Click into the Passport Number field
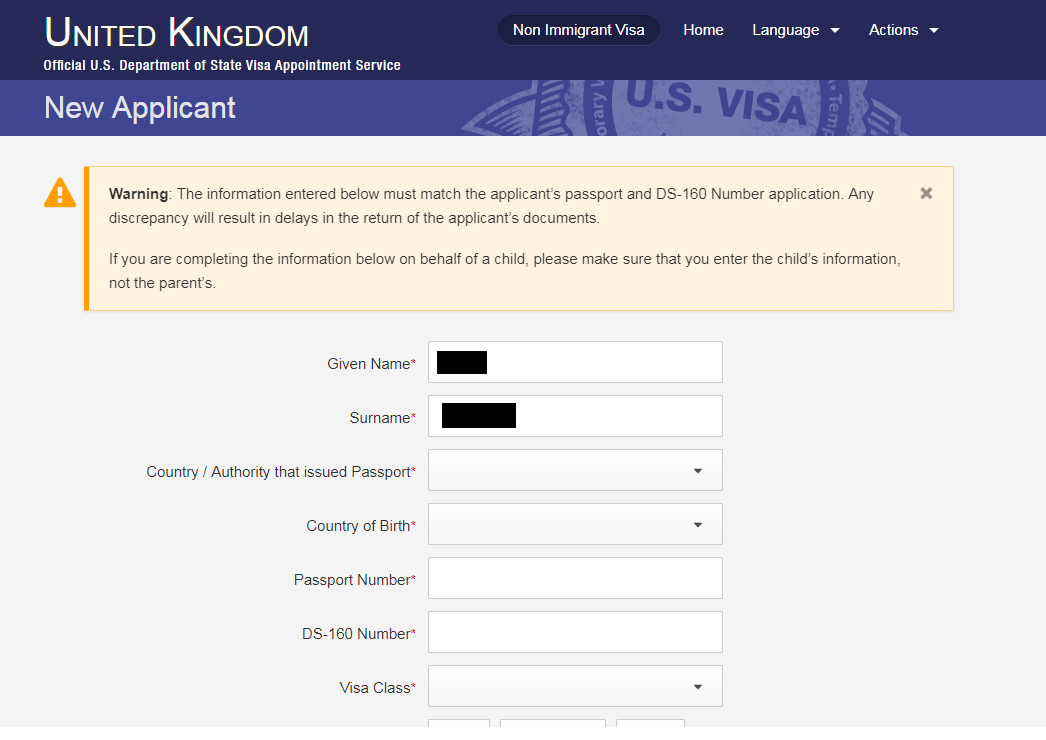 click(575, 578)
